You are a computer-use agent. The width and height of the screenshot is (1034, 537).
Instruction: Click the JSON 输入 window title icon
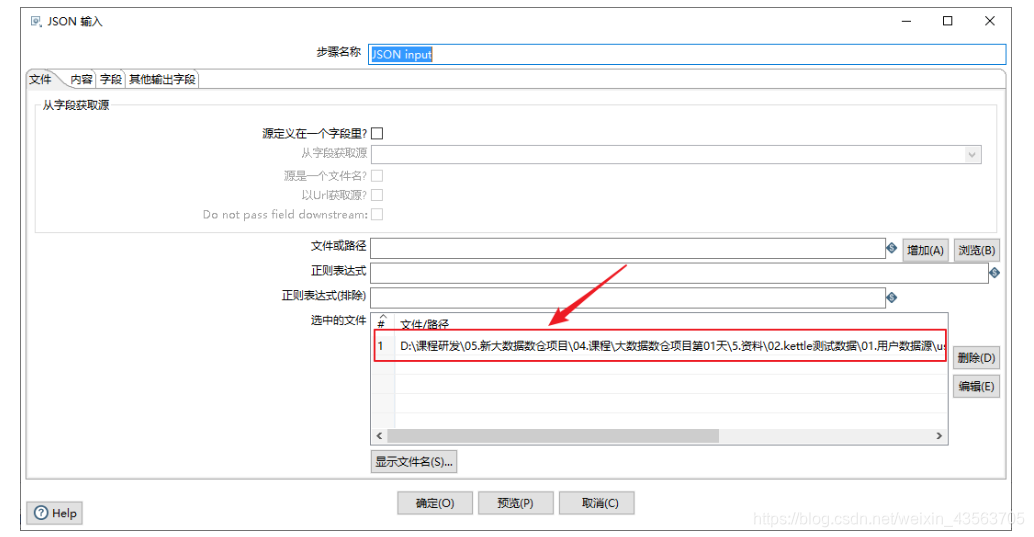pos(36,22)
